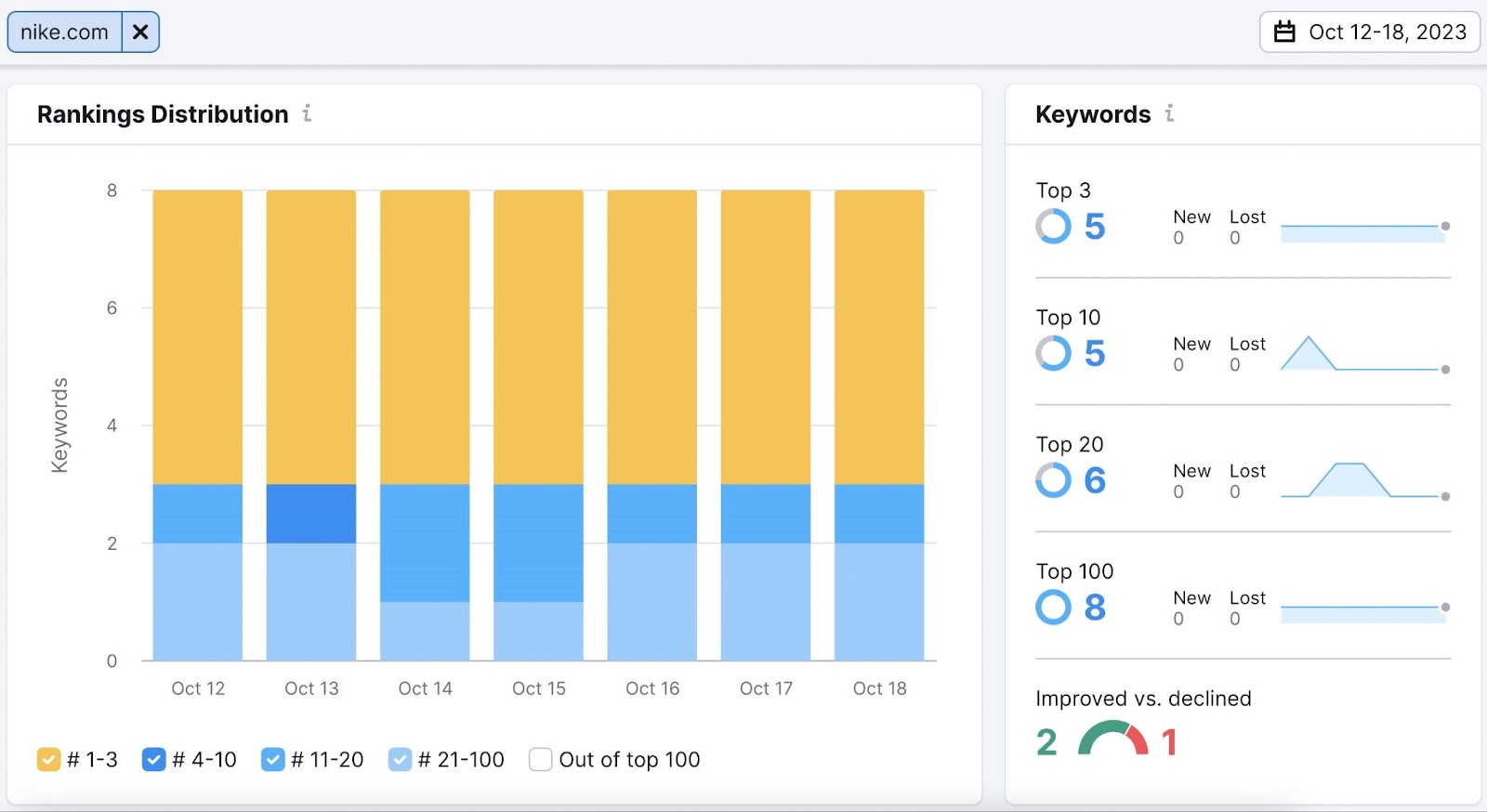Click the nike.com domain tag

65,33
